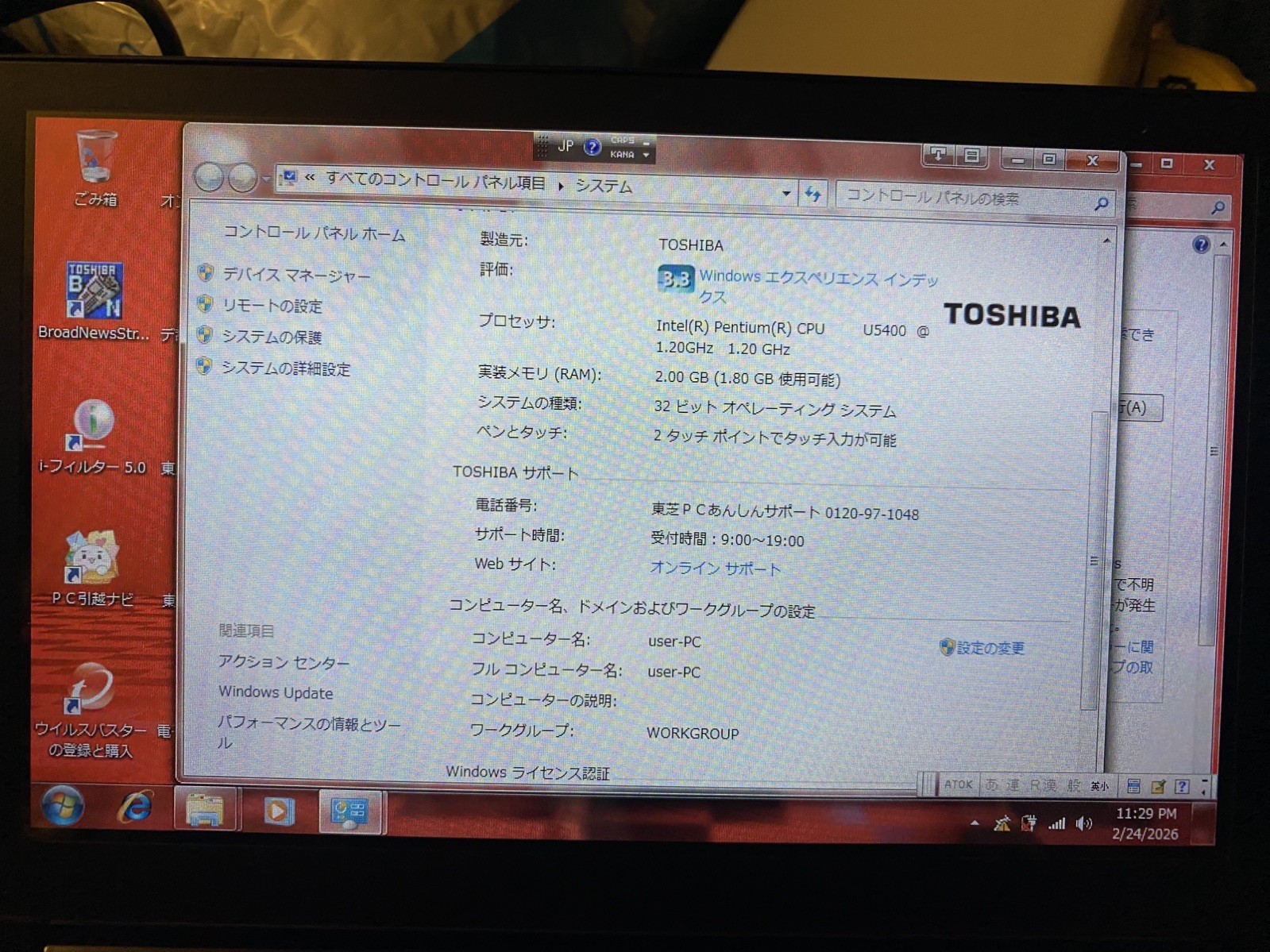
Task: Open リモートの設定 link
Action: pos(272,306)
